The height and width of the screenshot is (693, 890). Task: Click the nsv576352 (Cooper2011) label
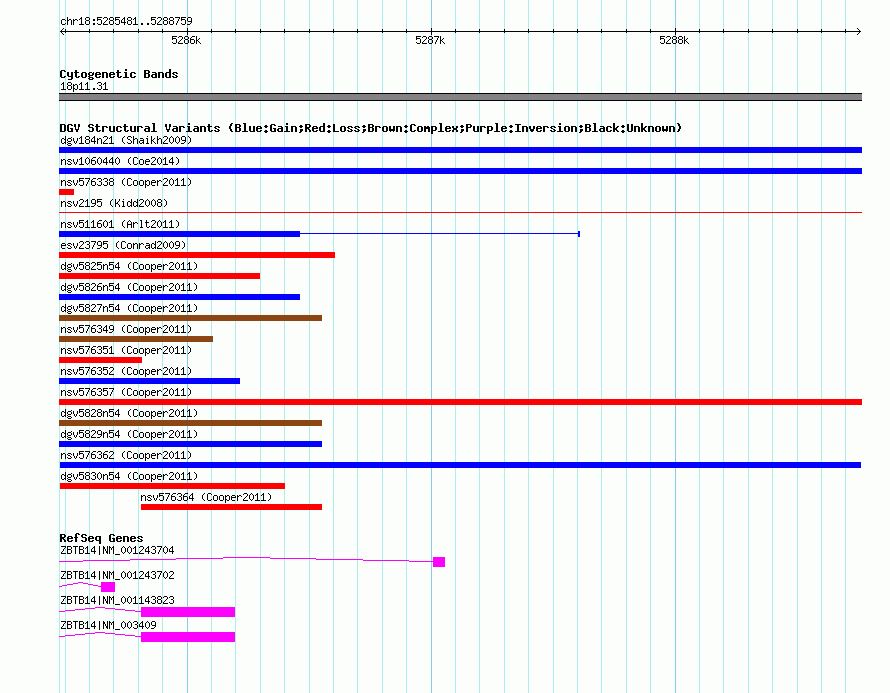pyautogui.click(x=126, y=371)
